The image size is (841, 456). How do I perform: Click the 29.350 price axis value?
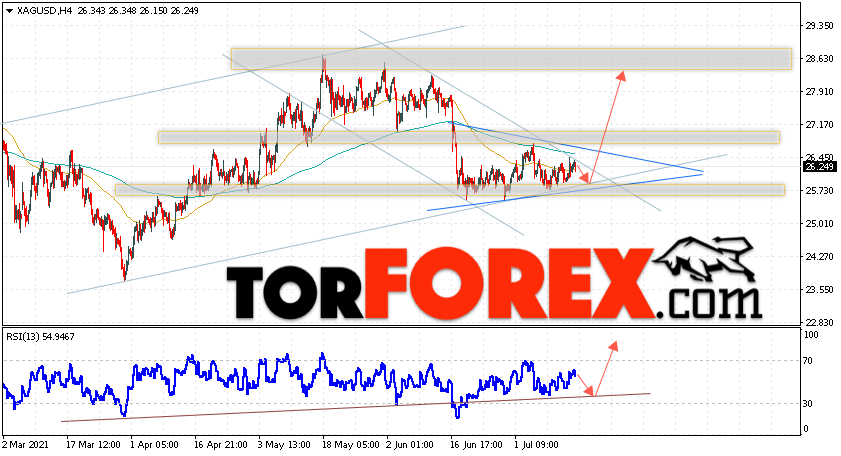click(819, 25)
